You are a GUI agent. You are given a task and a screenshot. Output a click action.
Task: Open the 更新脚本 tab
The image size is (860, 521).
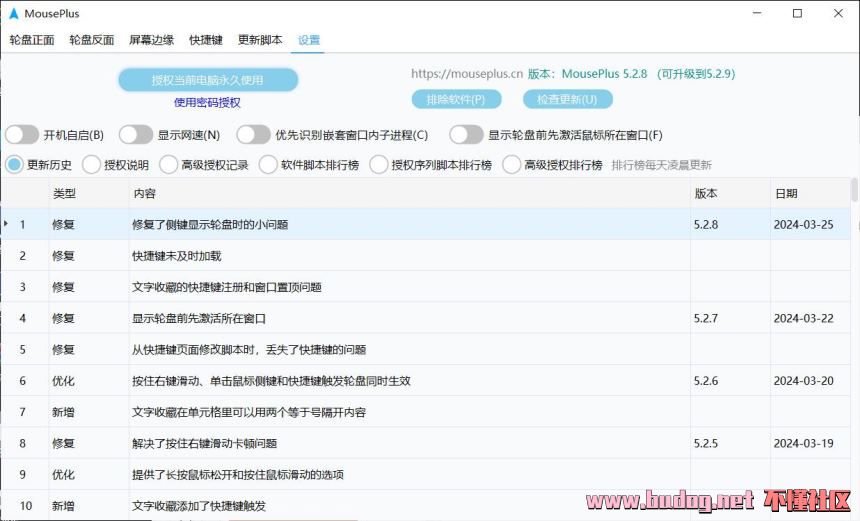260,40
